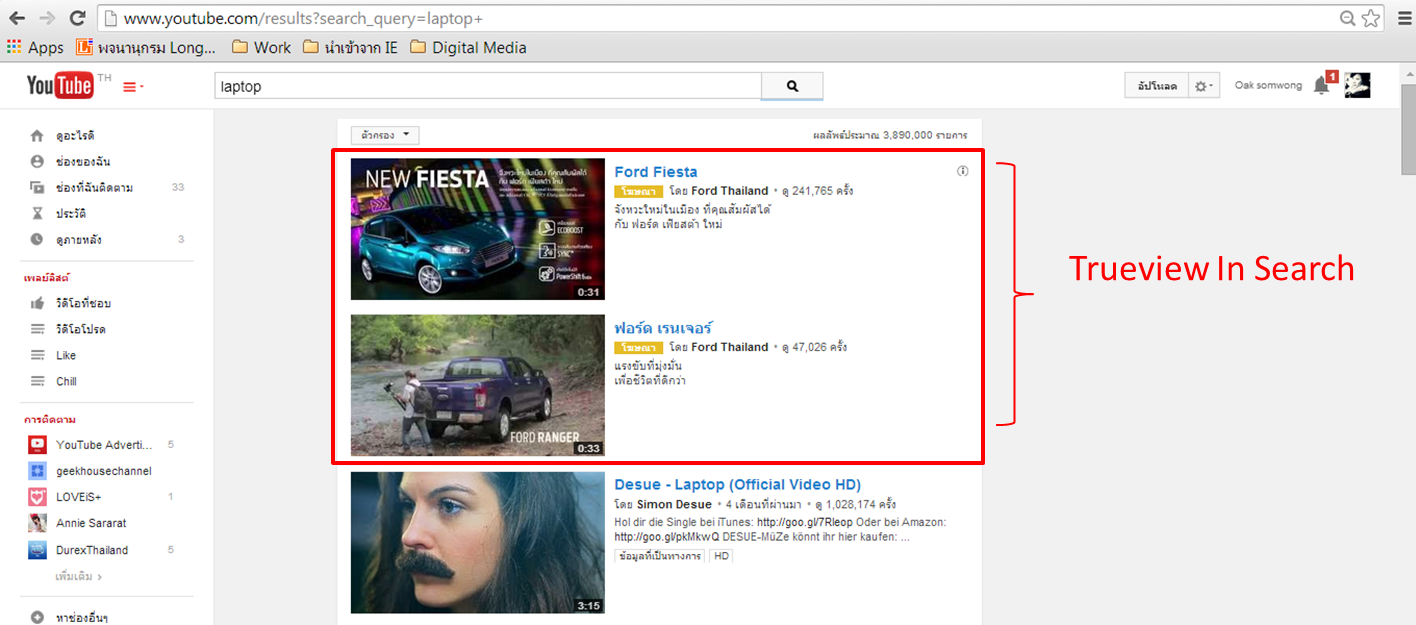Click the search magnifier button
The height and width of the screenshot is (625, 1416).
click(792, 87)
